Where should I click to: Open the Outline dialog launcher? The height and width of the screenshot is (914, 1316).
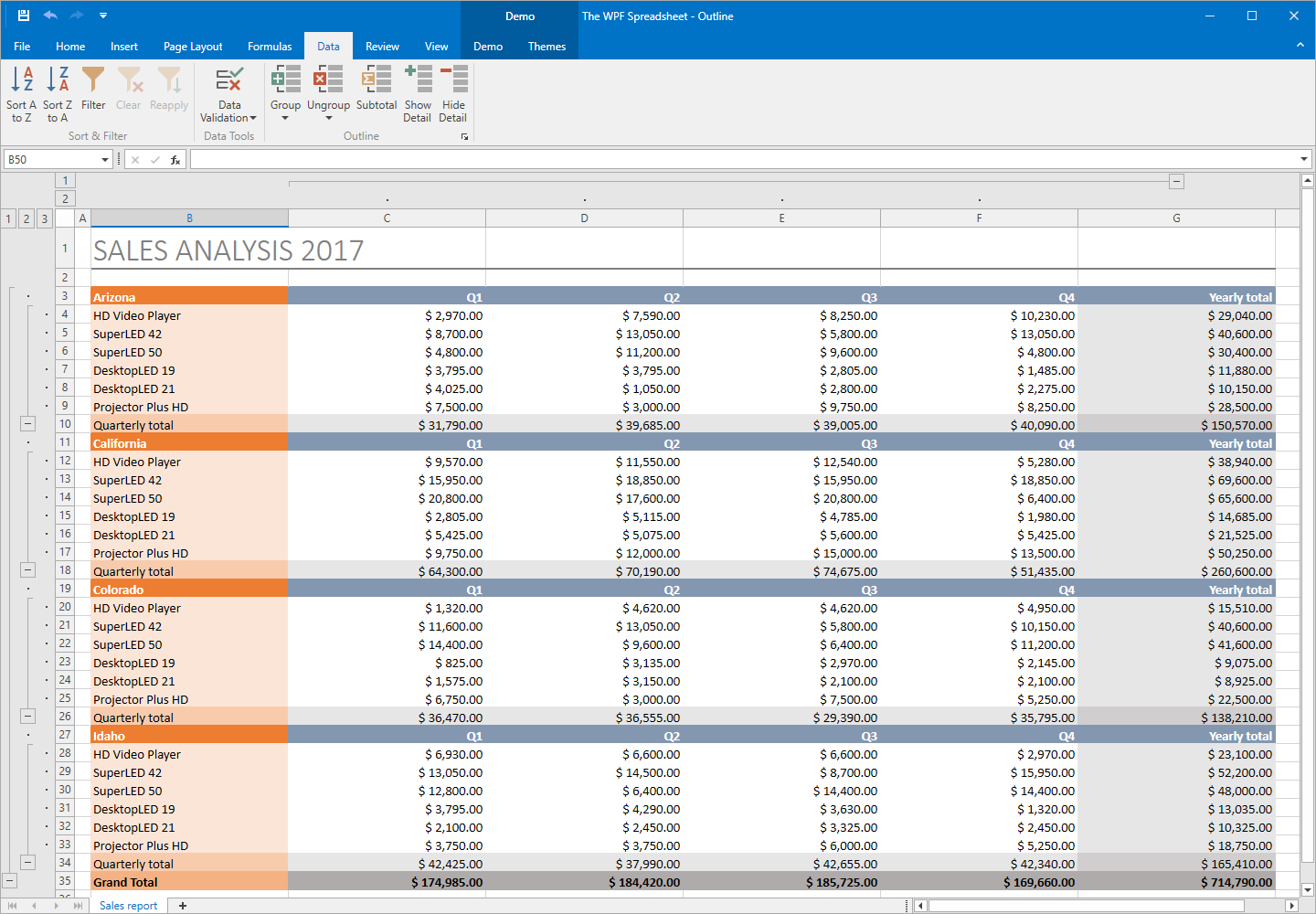465,136
